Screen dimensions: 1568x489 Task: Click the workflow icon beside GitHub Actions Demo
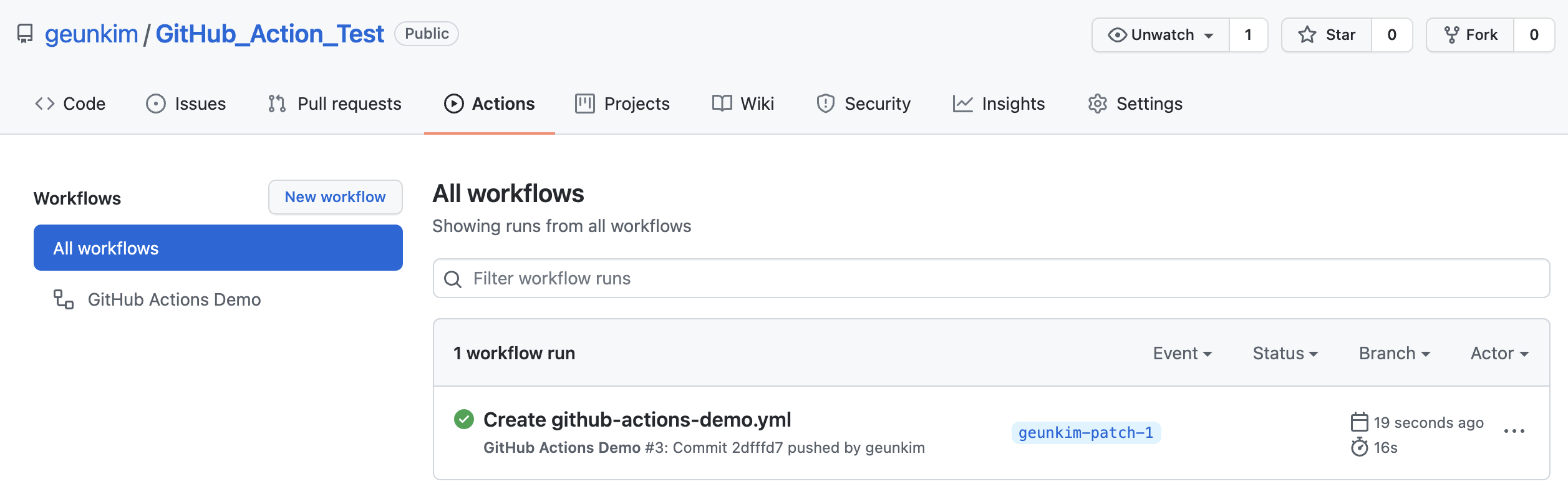coord(63,299)
